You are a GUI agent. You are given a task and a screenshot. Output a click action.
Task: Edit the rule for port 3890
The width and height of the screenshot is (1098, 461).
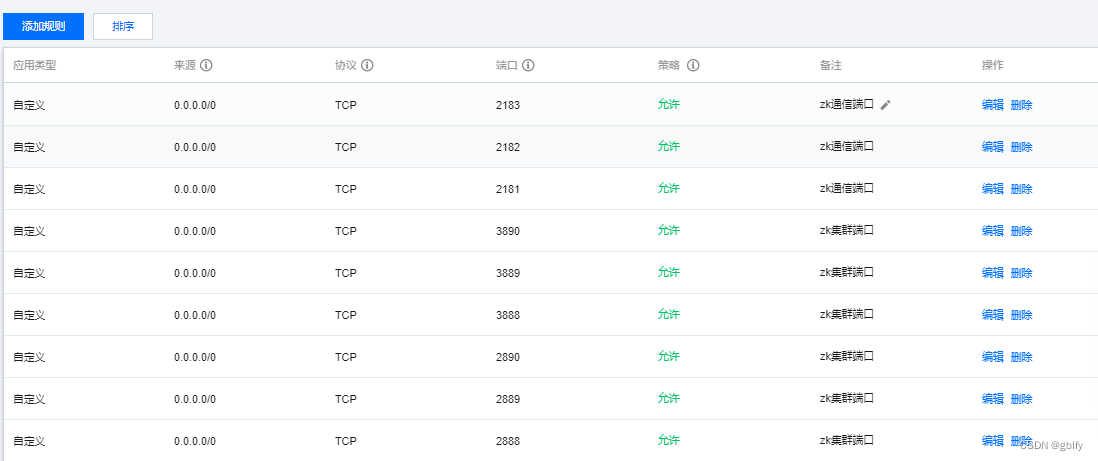click(992, 231)
